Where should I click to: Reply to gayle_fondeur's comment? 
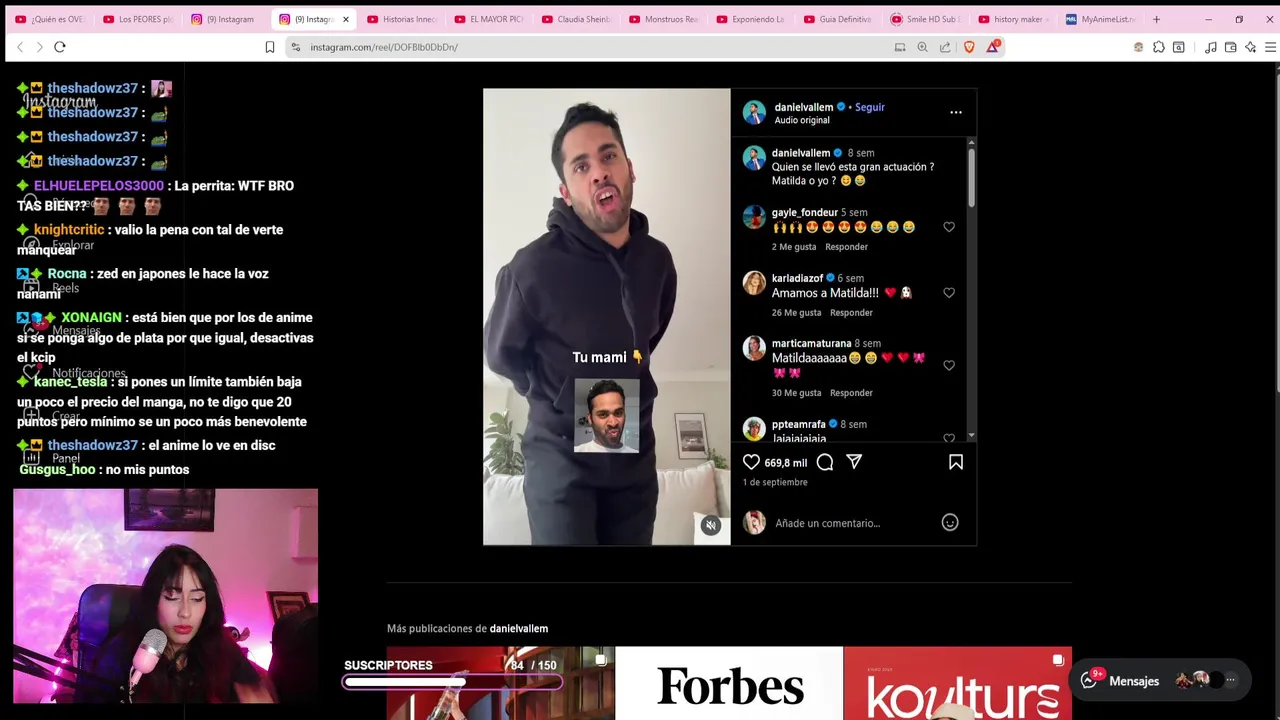[846, 247]
